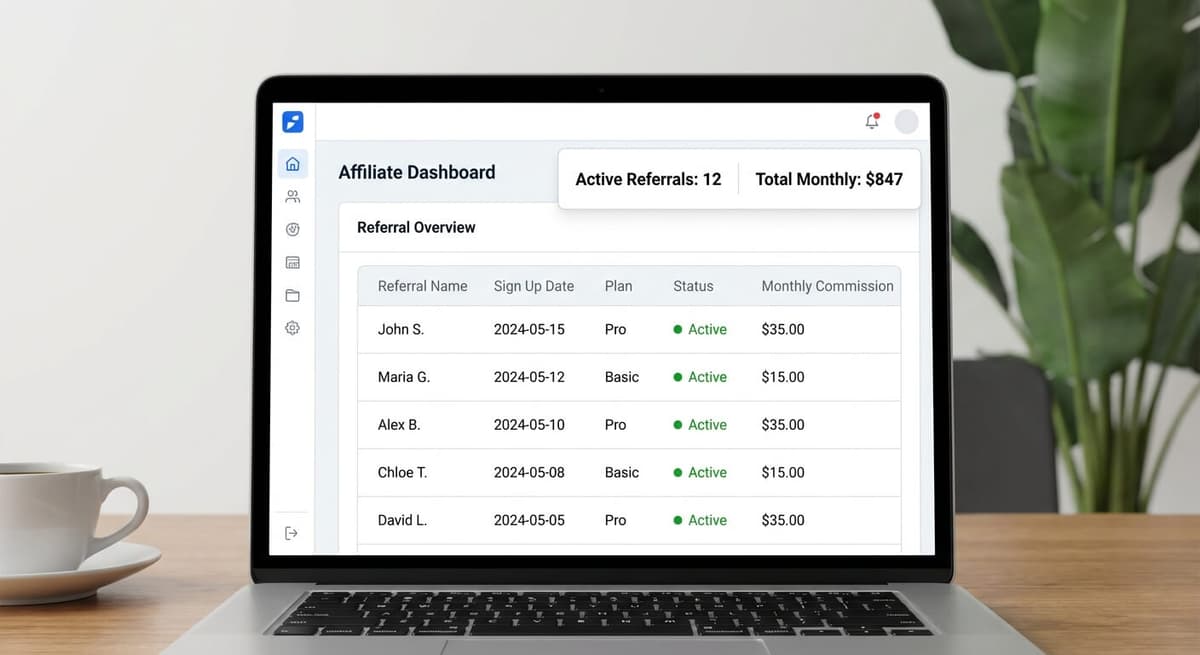Click the Monthly Commission column header

827,286
